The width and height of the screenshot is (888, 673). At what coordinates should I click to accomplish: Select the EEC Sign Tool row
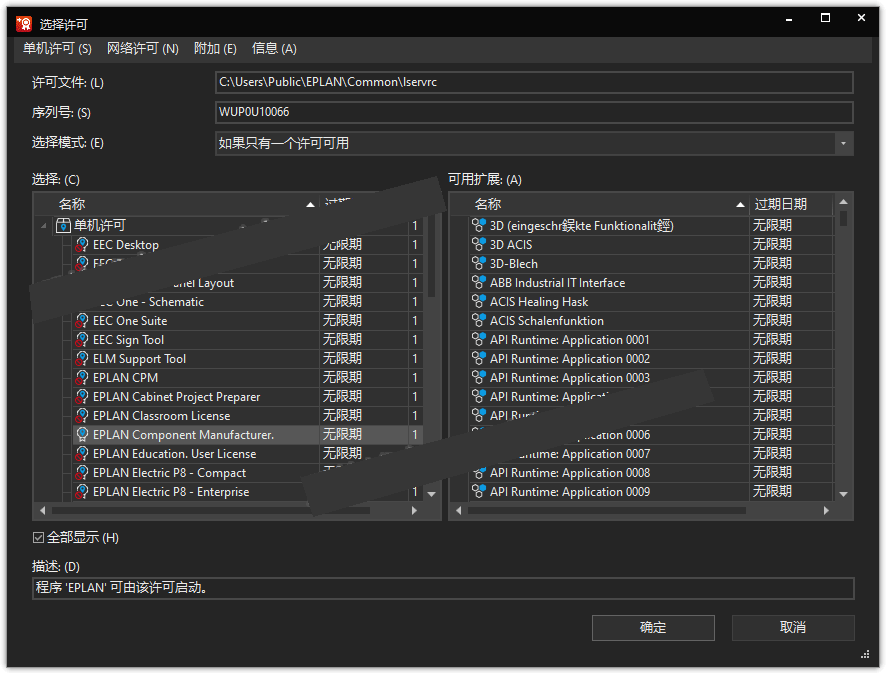point(248,340)
